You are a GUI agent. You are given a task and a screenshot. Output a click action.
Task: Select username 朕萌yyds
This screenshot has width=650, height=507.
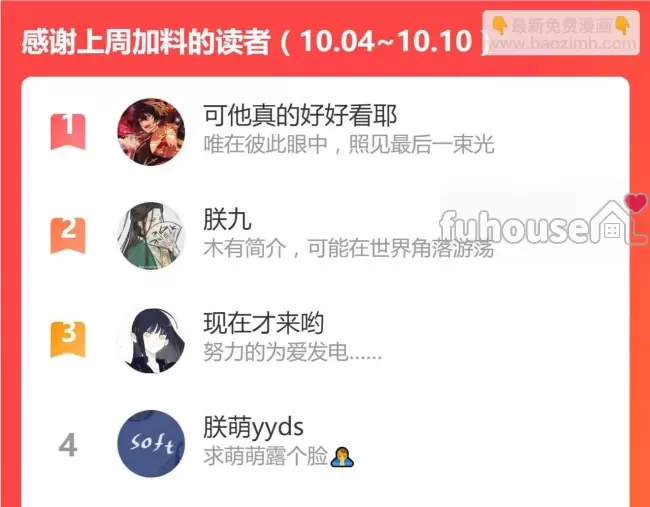point(253,427)
